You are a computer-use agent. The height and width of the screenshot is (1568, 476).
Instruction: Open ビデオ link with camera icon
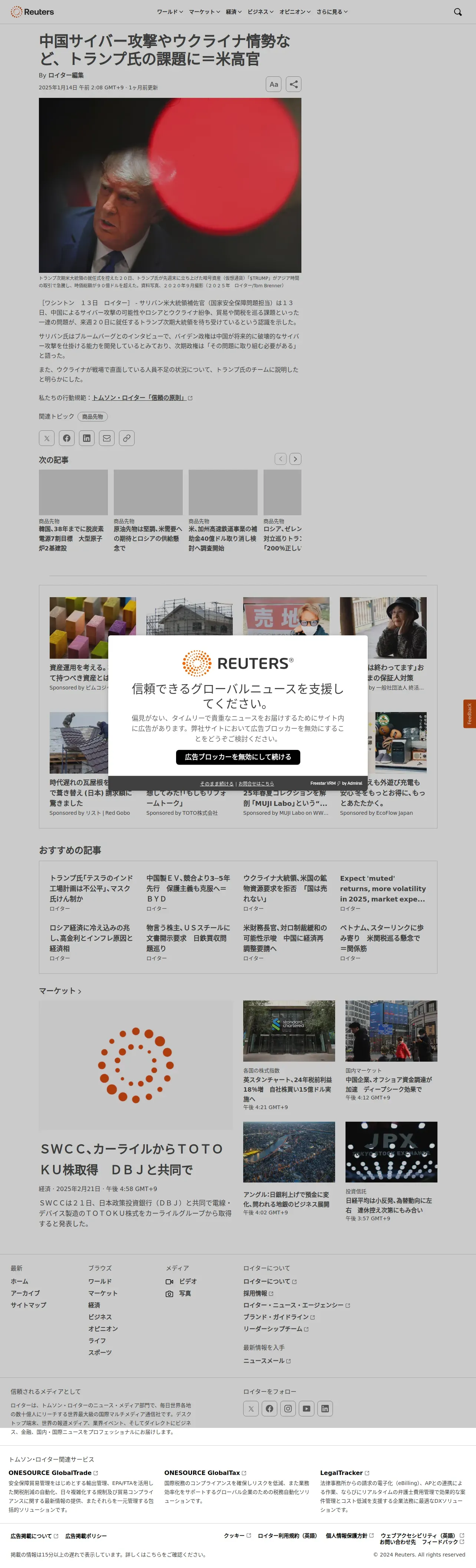tap(181, 1281)
